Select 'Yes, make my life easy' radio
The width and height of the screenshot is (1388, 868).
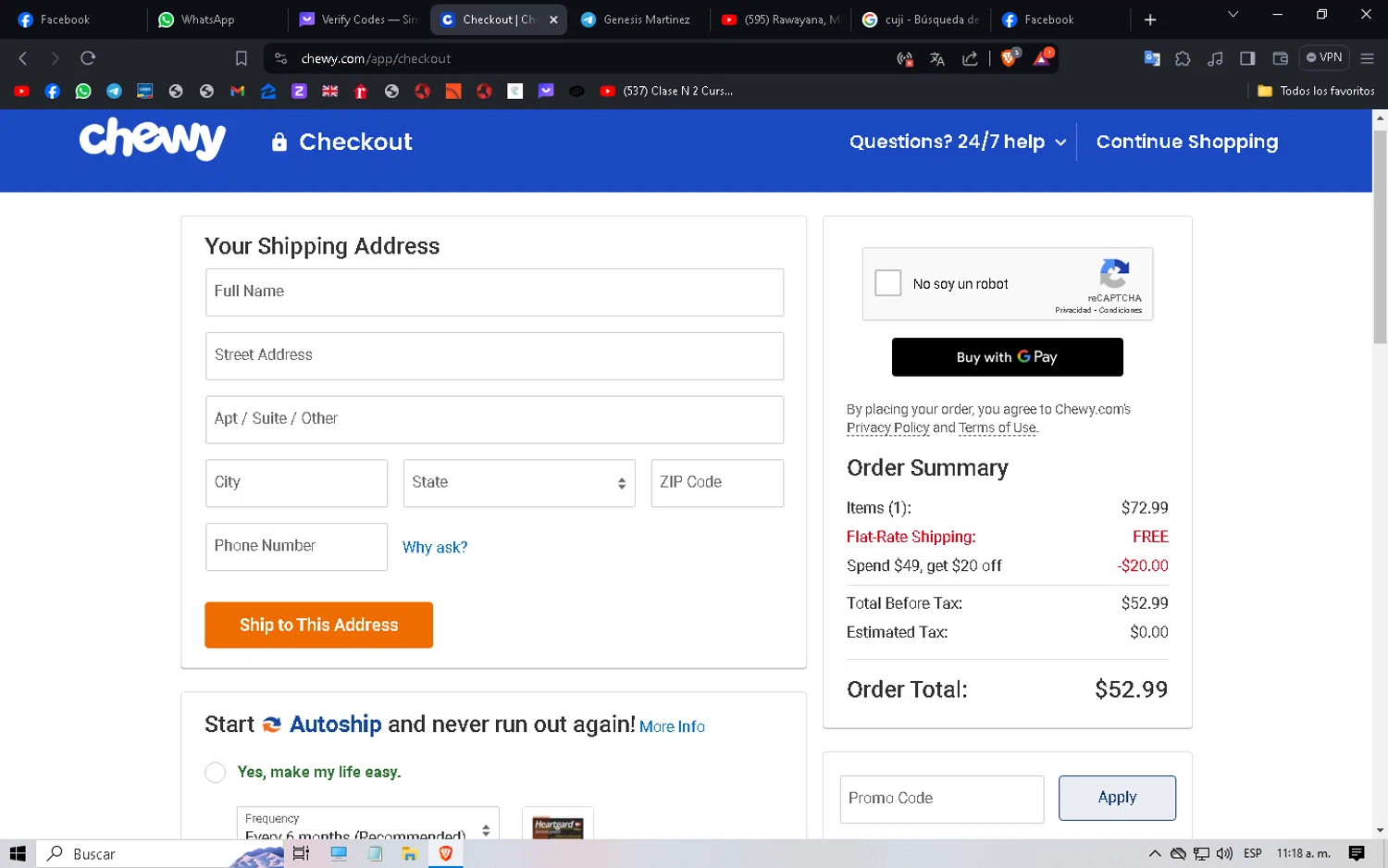[x=215, y=773]
